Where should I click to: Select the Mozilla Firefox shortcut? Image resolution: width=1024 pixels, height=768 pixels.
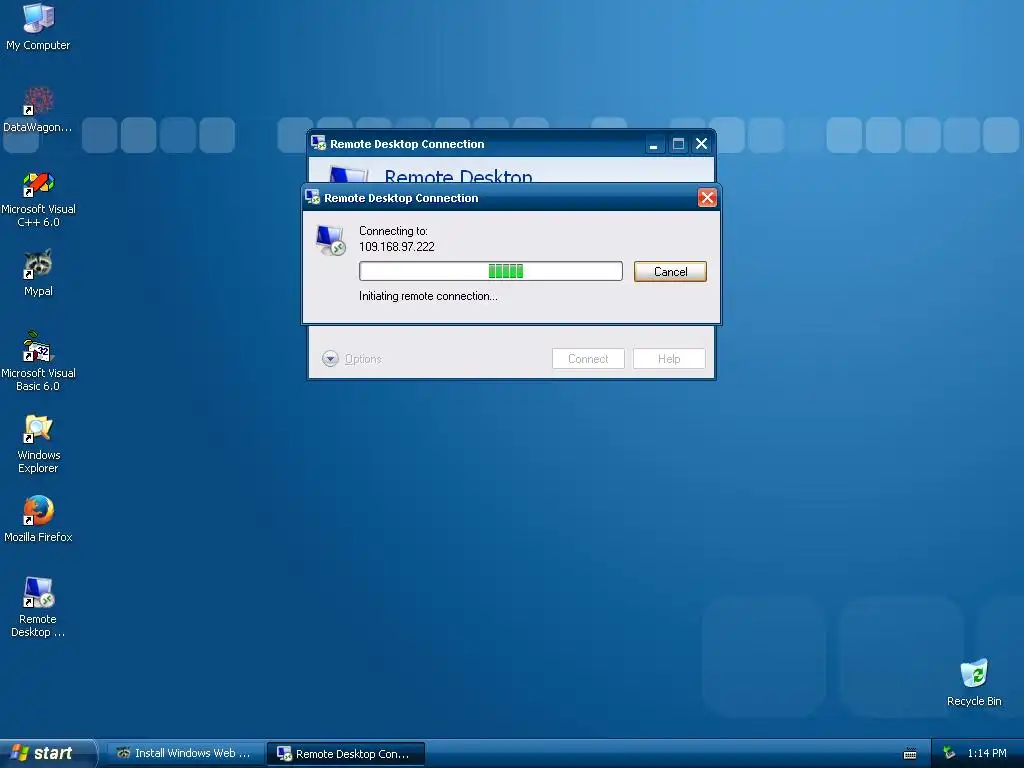[38, 519]
